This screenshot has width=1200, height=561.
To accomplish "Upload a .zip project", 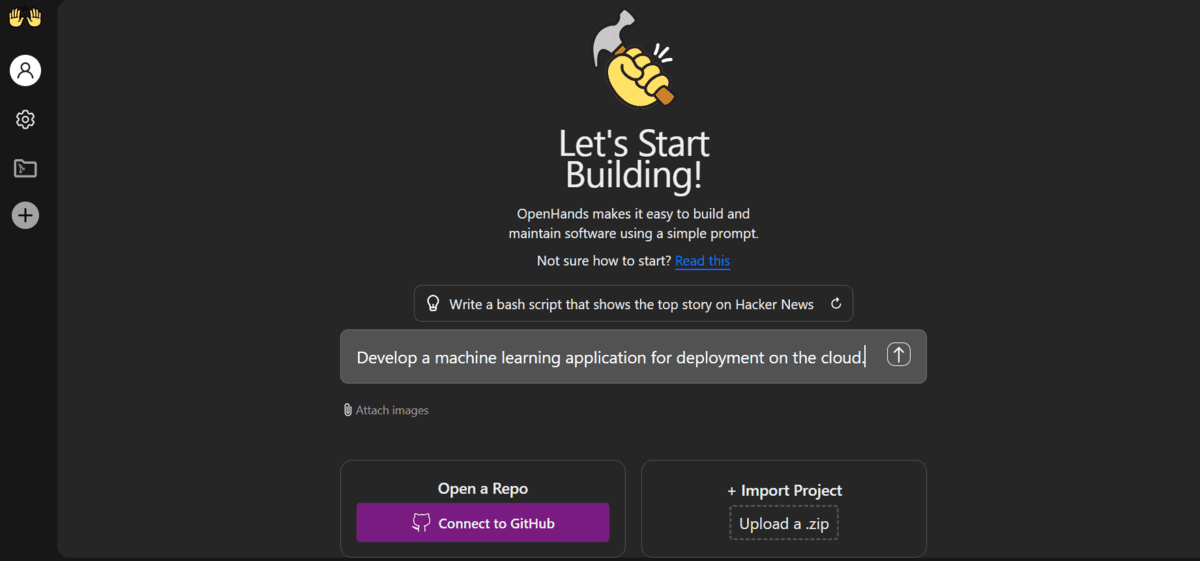I will coord(784,524).
